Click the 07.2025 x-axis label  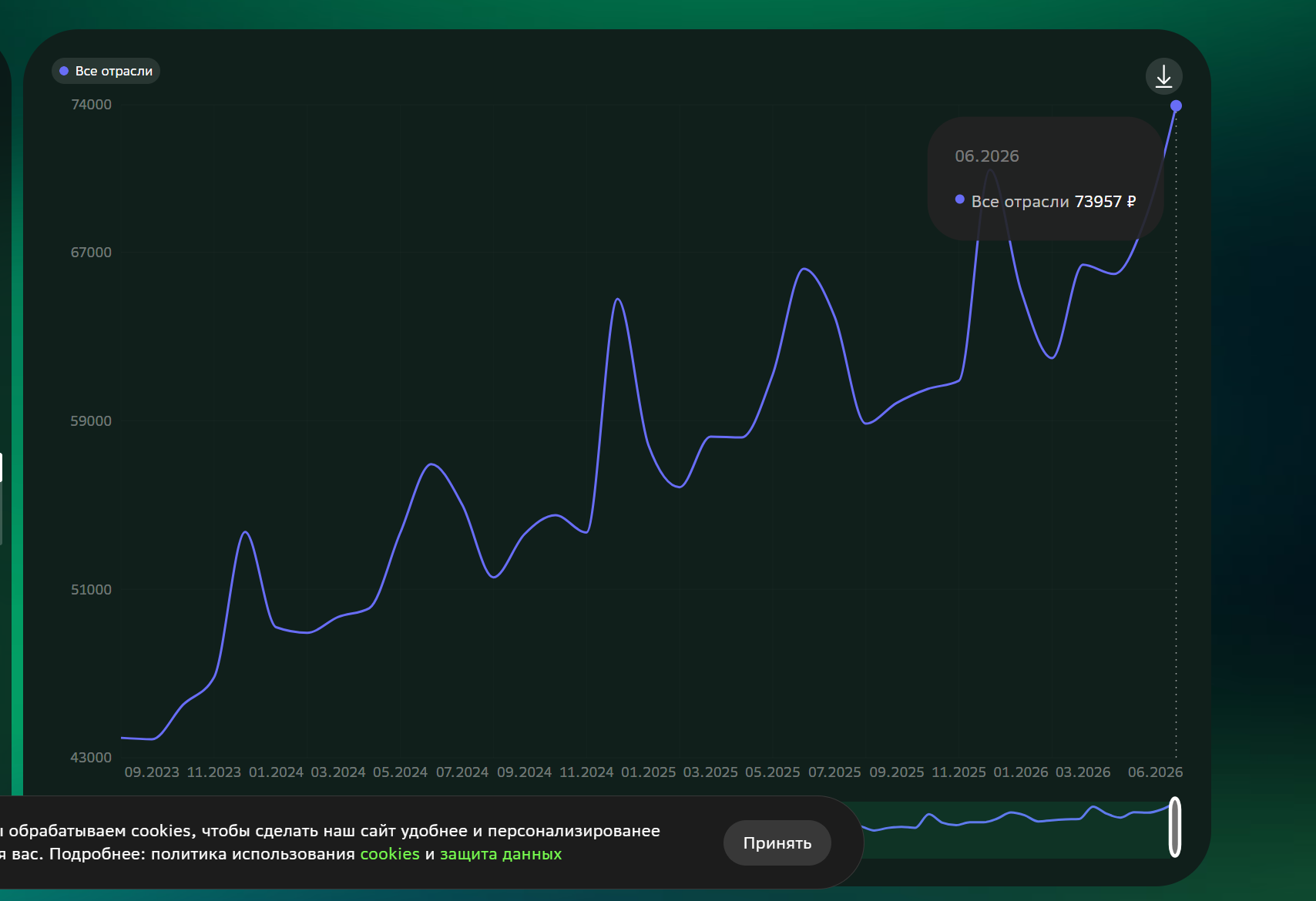(834, 772)
